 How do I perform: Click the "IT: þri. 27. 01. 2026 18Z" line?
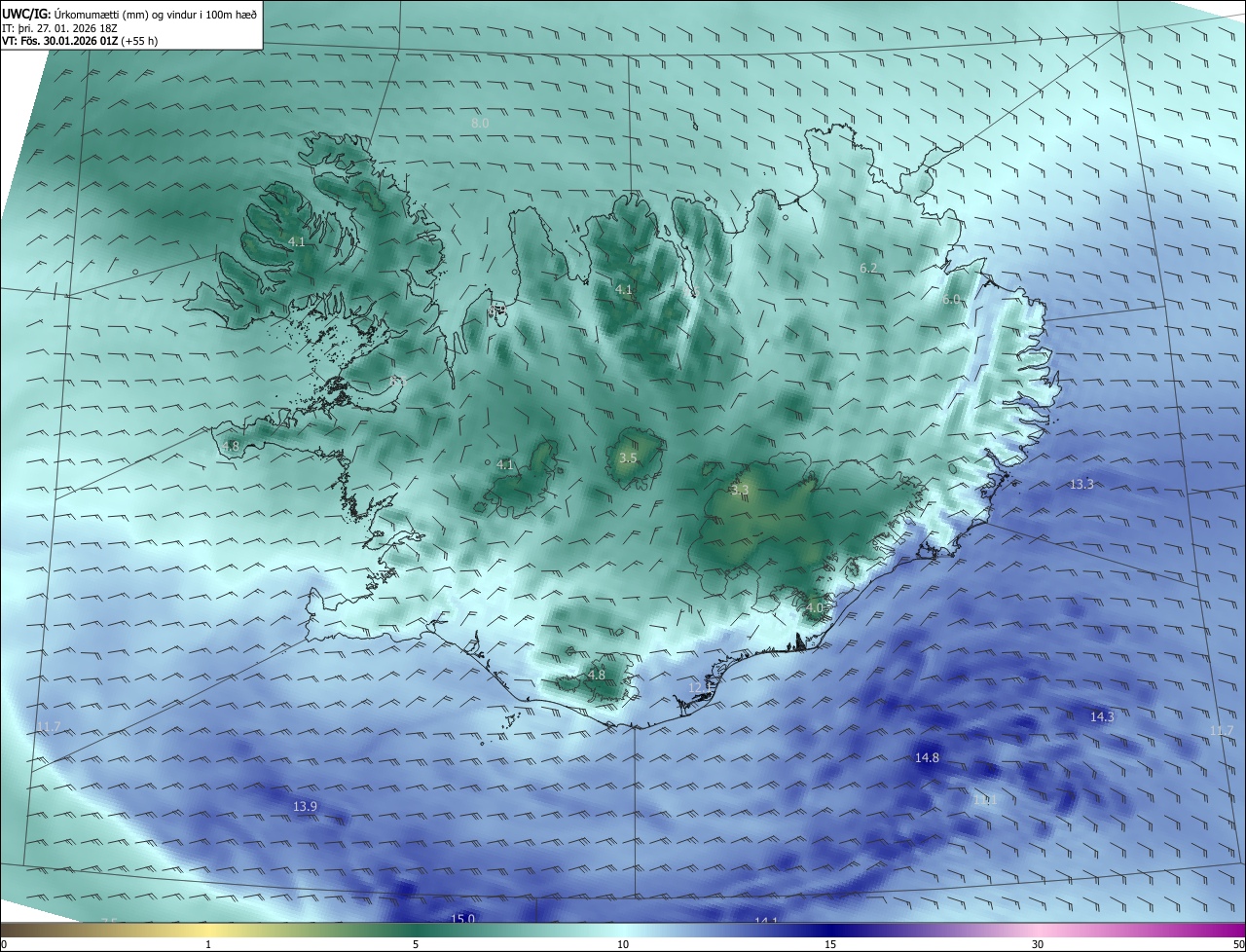(x=59, y=27)
